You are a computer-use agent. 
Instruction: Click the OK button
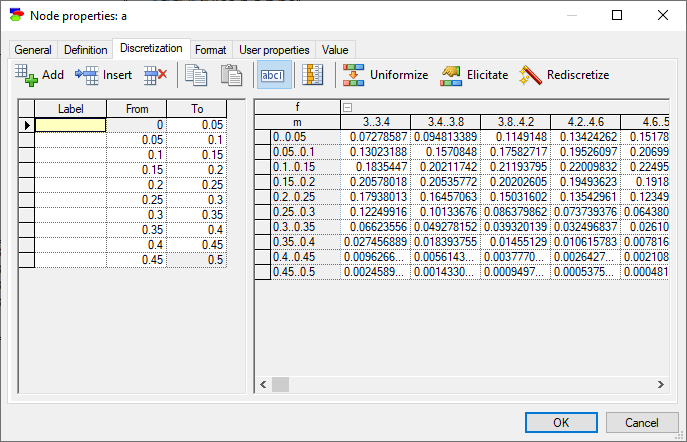pyautogui.click(x=561, y=423)
